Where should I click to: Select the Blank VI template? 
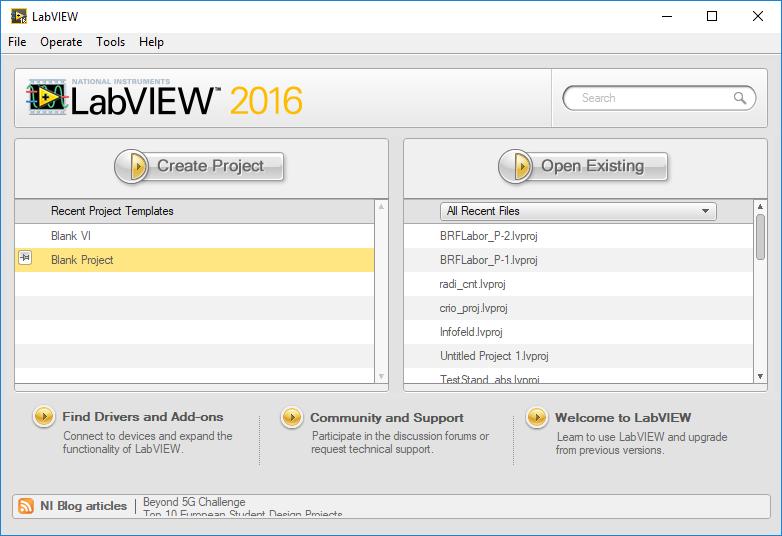195,236
